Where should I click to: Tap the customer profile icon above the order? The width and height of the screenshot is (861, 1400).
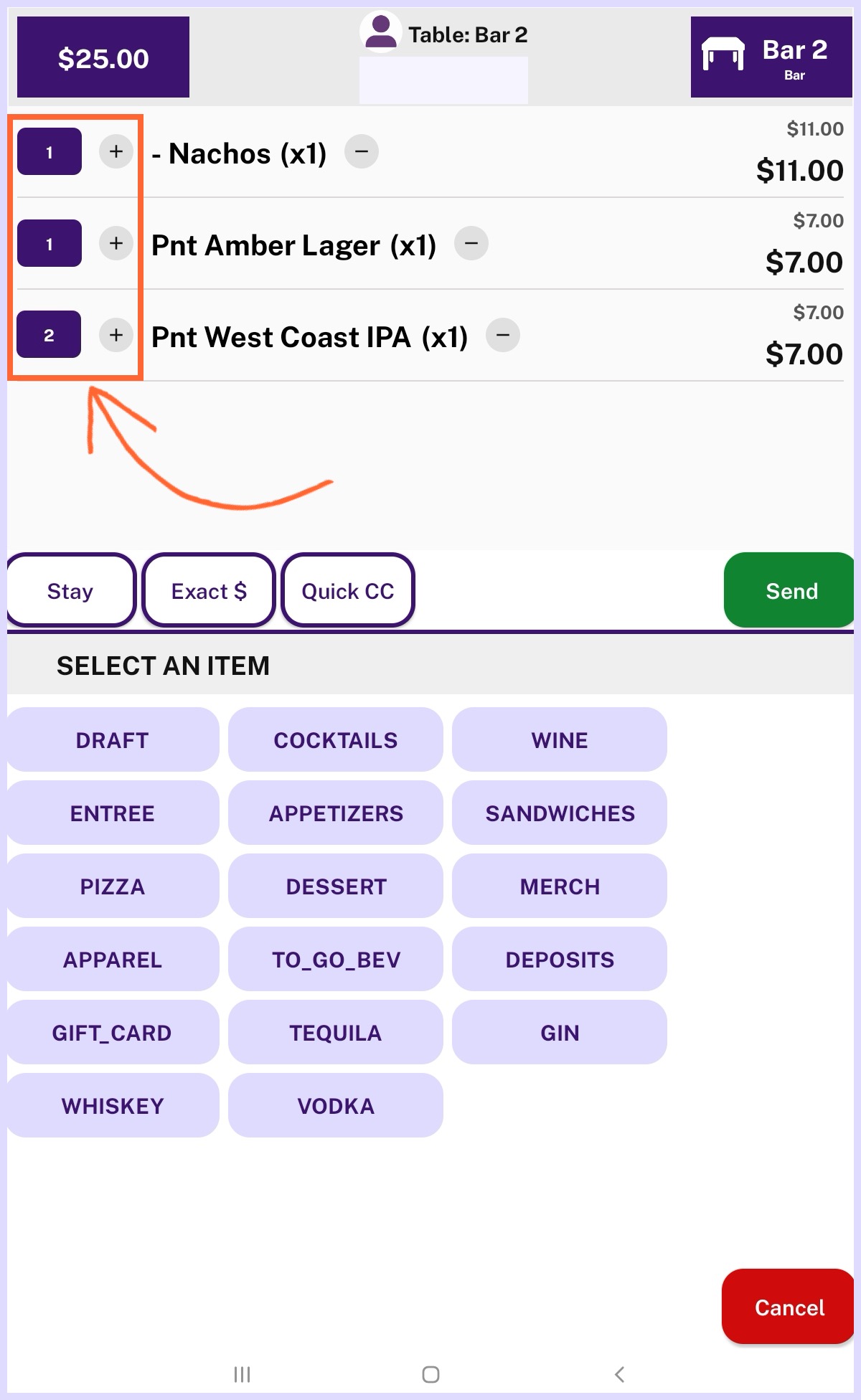[380, 32]
